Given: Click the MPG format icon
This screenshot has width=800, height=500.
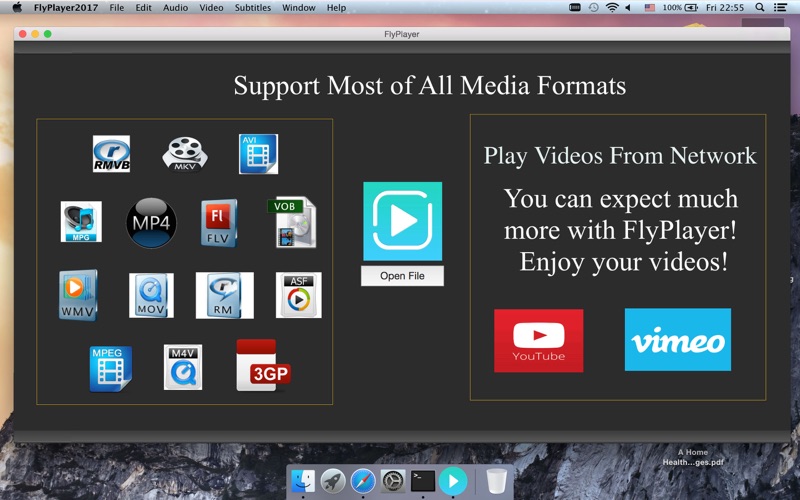Looking at the screenshot, I should pos(81,221).
